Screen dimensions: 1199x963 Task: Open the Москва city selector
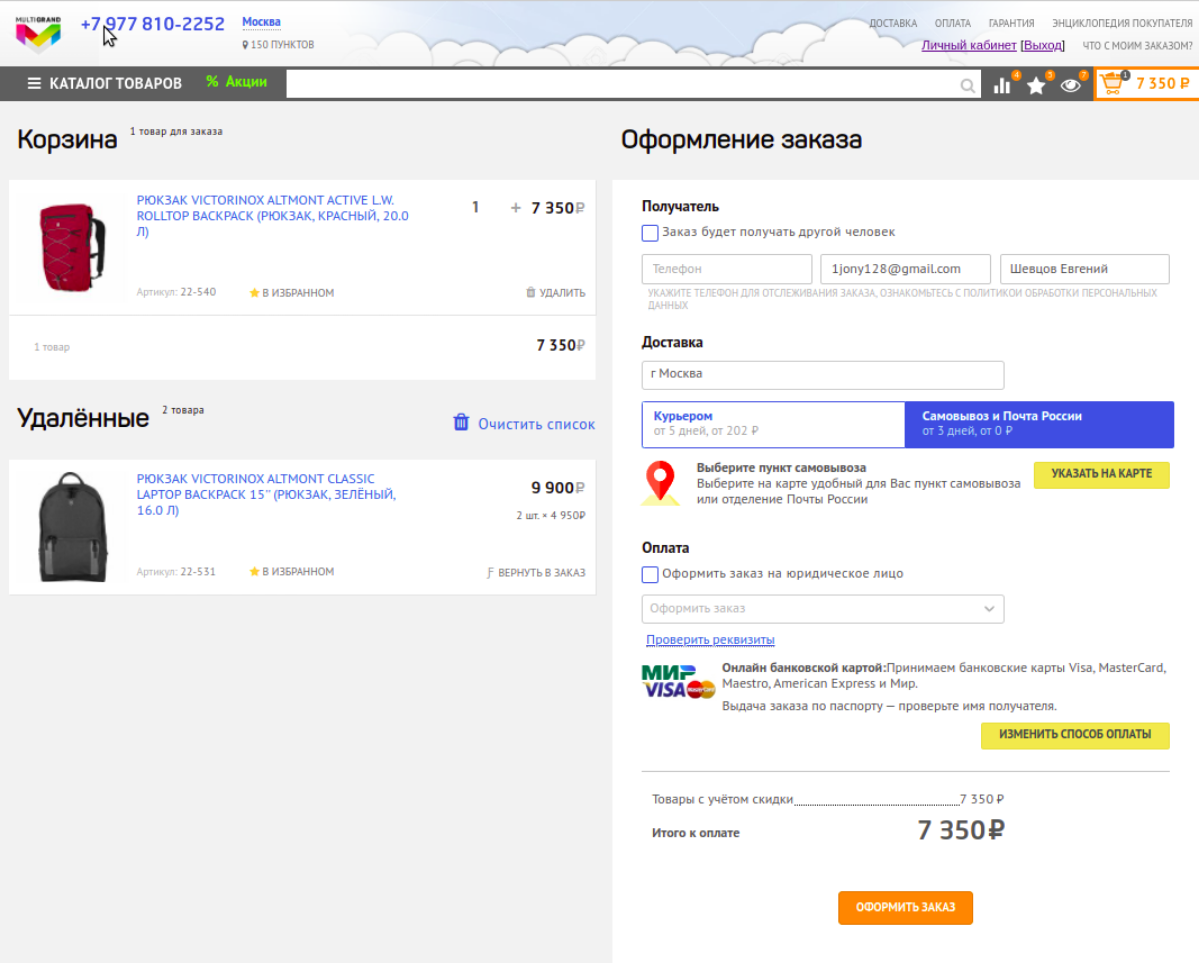[261, 22]
